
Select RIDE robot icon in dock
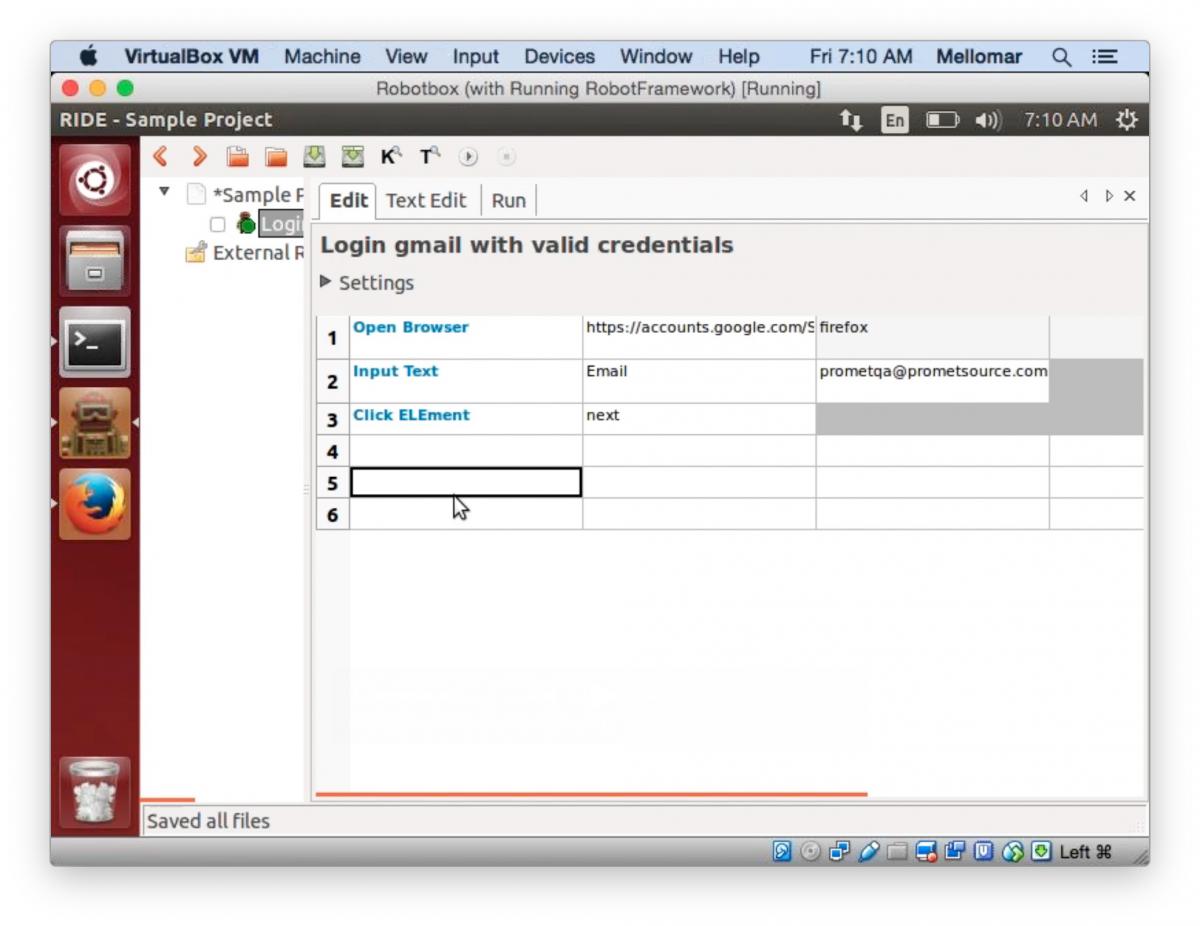pos(94,423)
